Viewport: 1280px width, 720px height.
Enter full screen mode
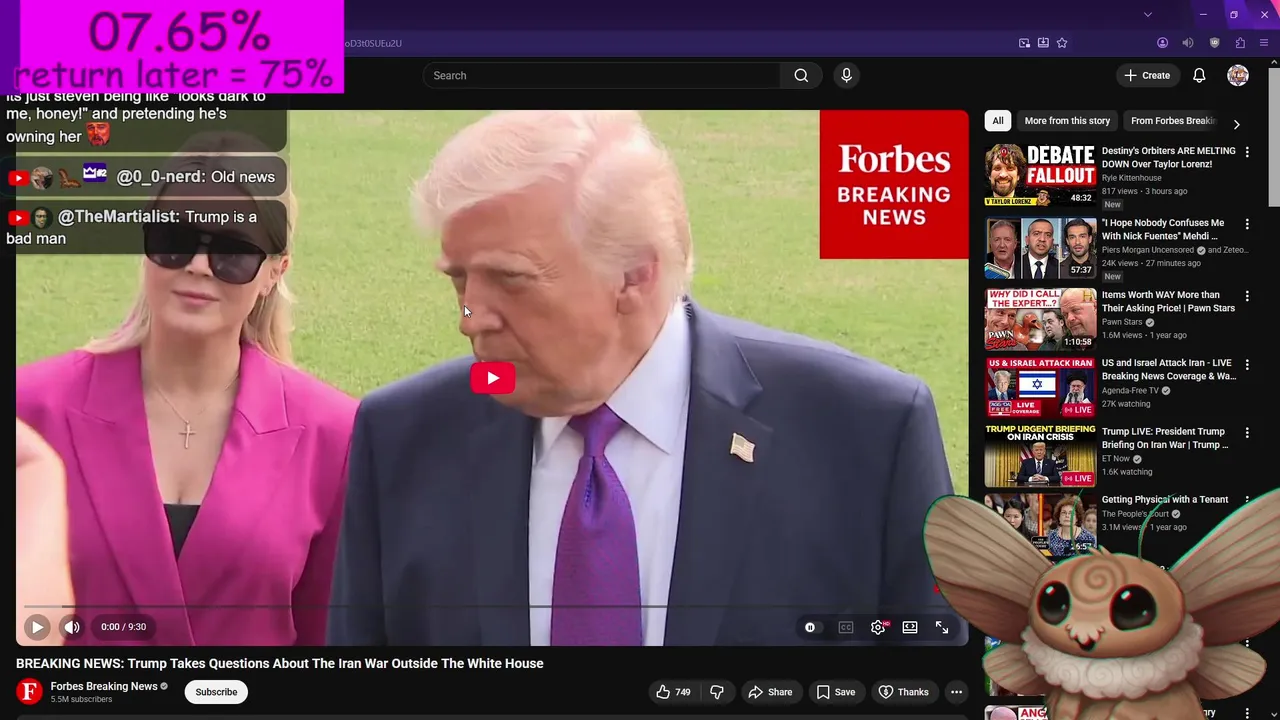pos(942,627)
